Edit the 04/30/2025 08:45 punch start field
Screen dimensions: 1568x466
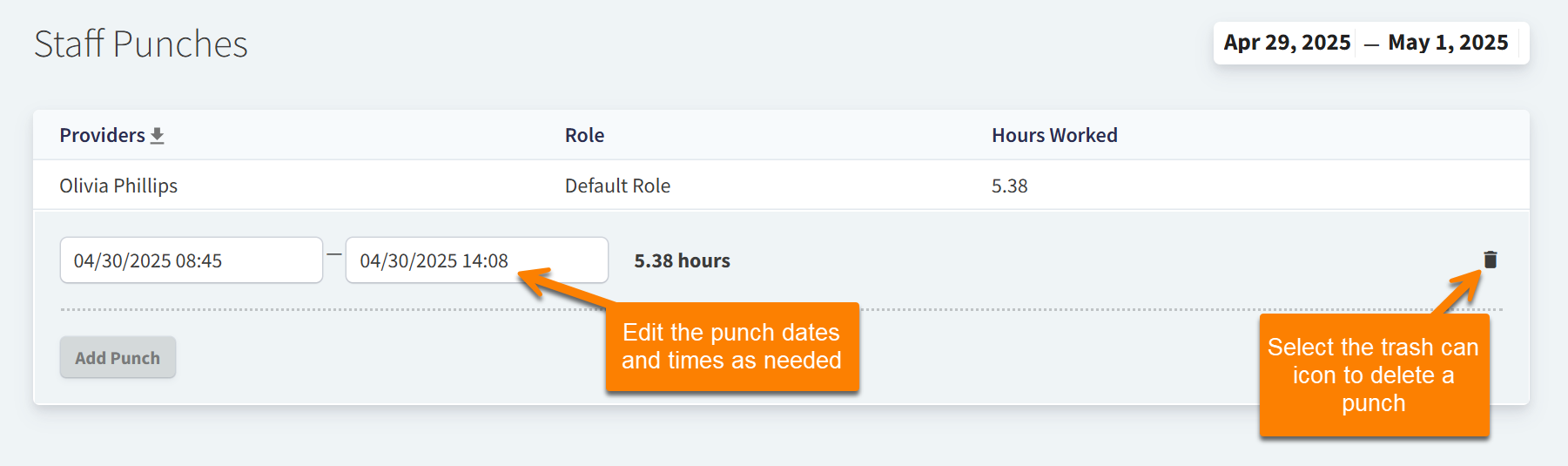191,260
